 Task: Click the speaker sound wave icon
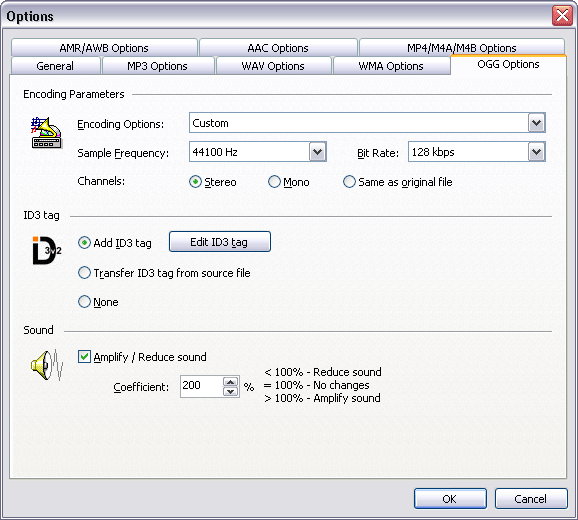(x=47, y=365)
